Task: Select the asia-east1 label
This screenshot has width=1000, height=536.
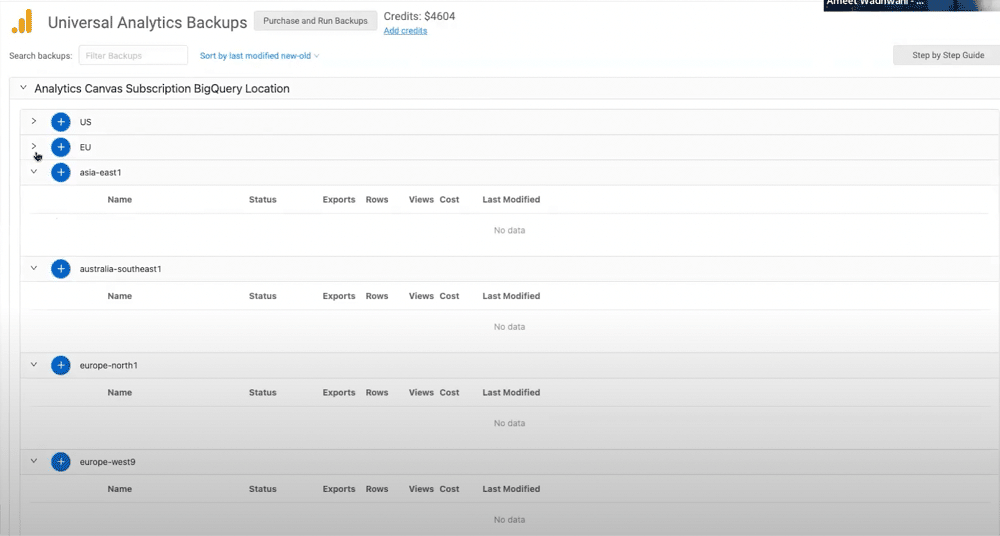Action: click(x=100, y=172)
